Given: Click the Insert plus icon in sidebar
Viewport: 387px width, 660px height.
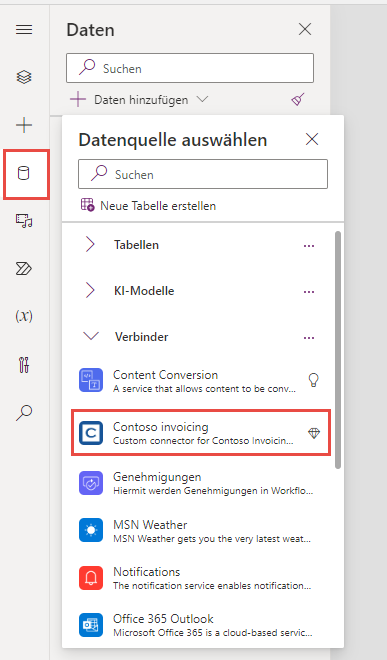Looking at the screenshot, I should (24, 125).
